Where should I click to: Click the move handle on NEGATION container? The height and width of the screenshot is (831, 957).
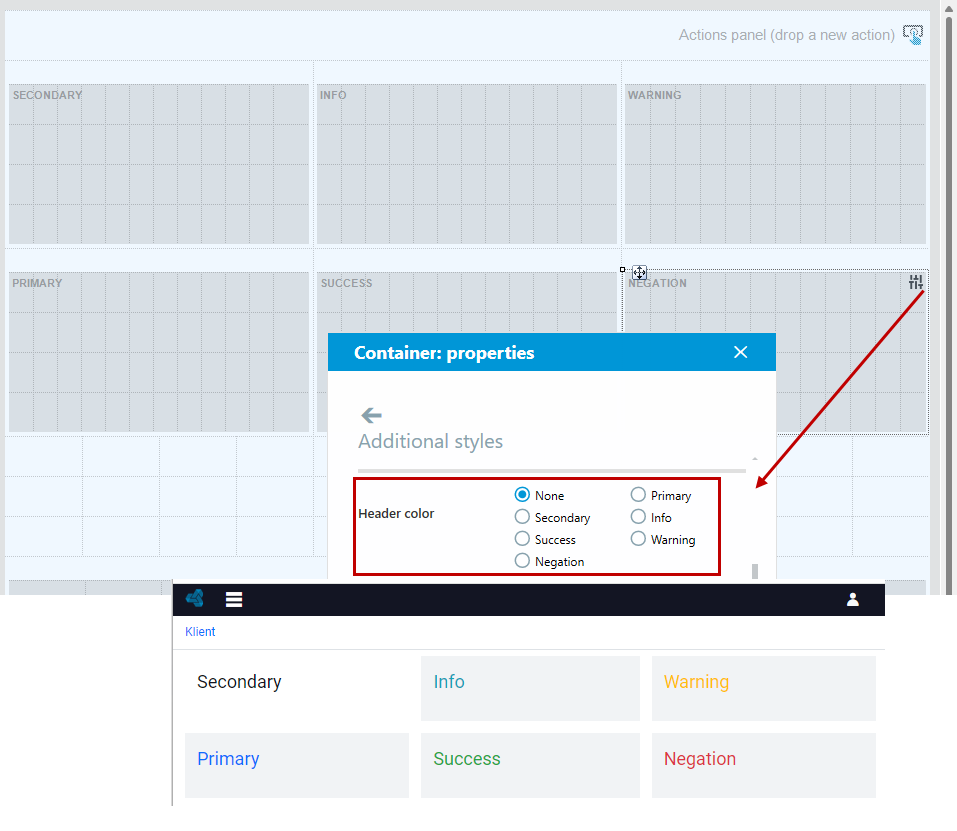pos(640,272)
